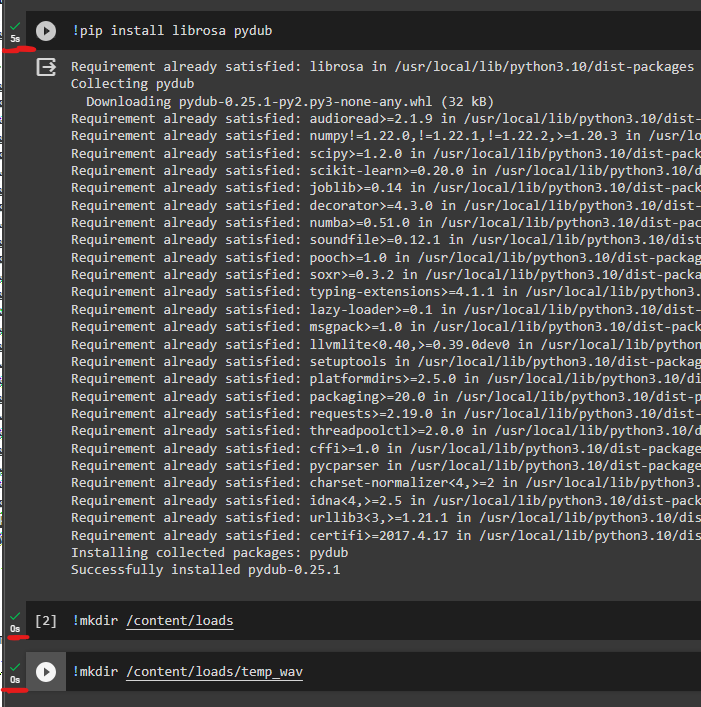
Task: Click the 'pycparser' requirement line
Action: [x=386, y=466]
